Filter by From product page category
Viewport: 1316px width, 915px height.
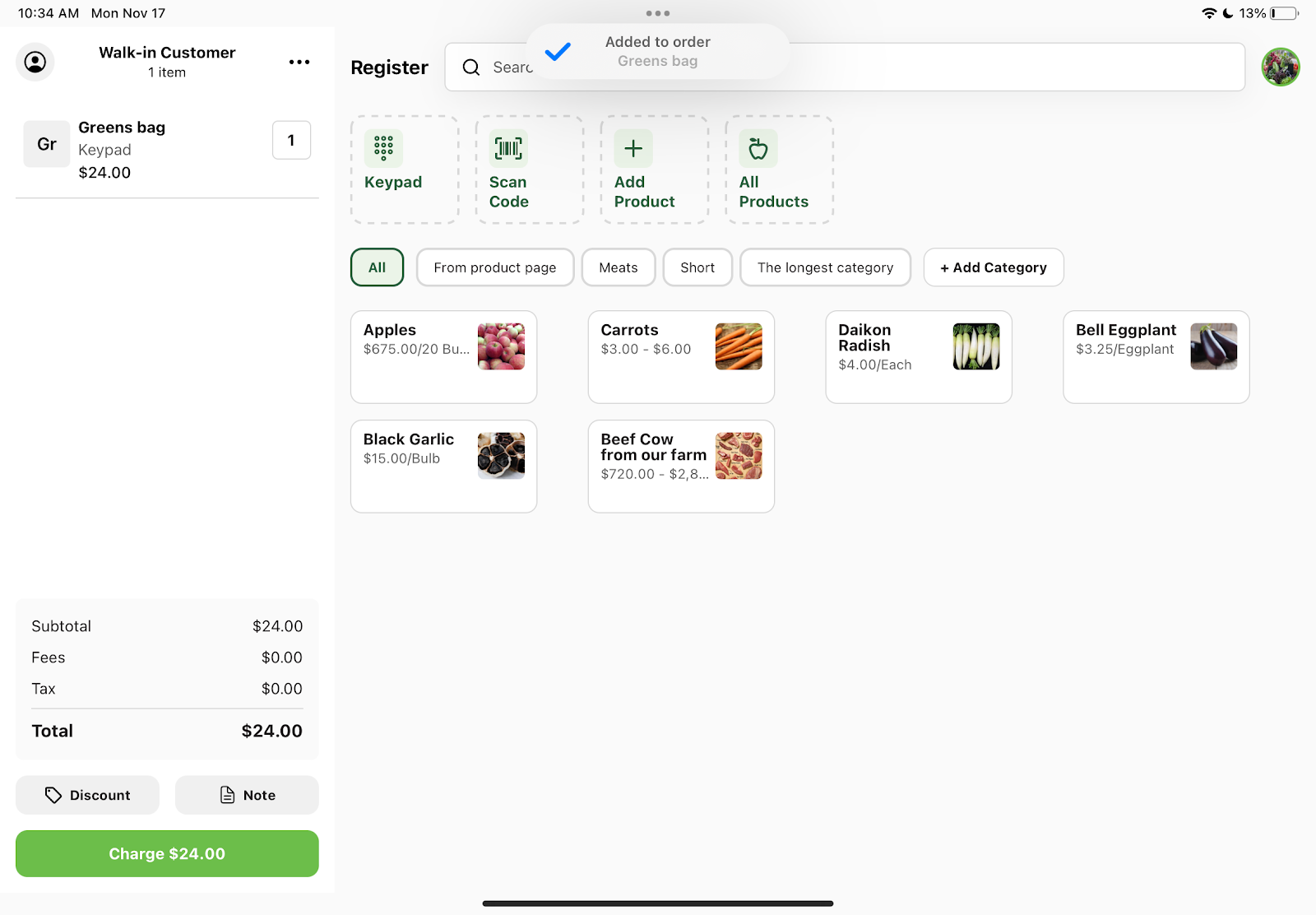click(494, 267)
